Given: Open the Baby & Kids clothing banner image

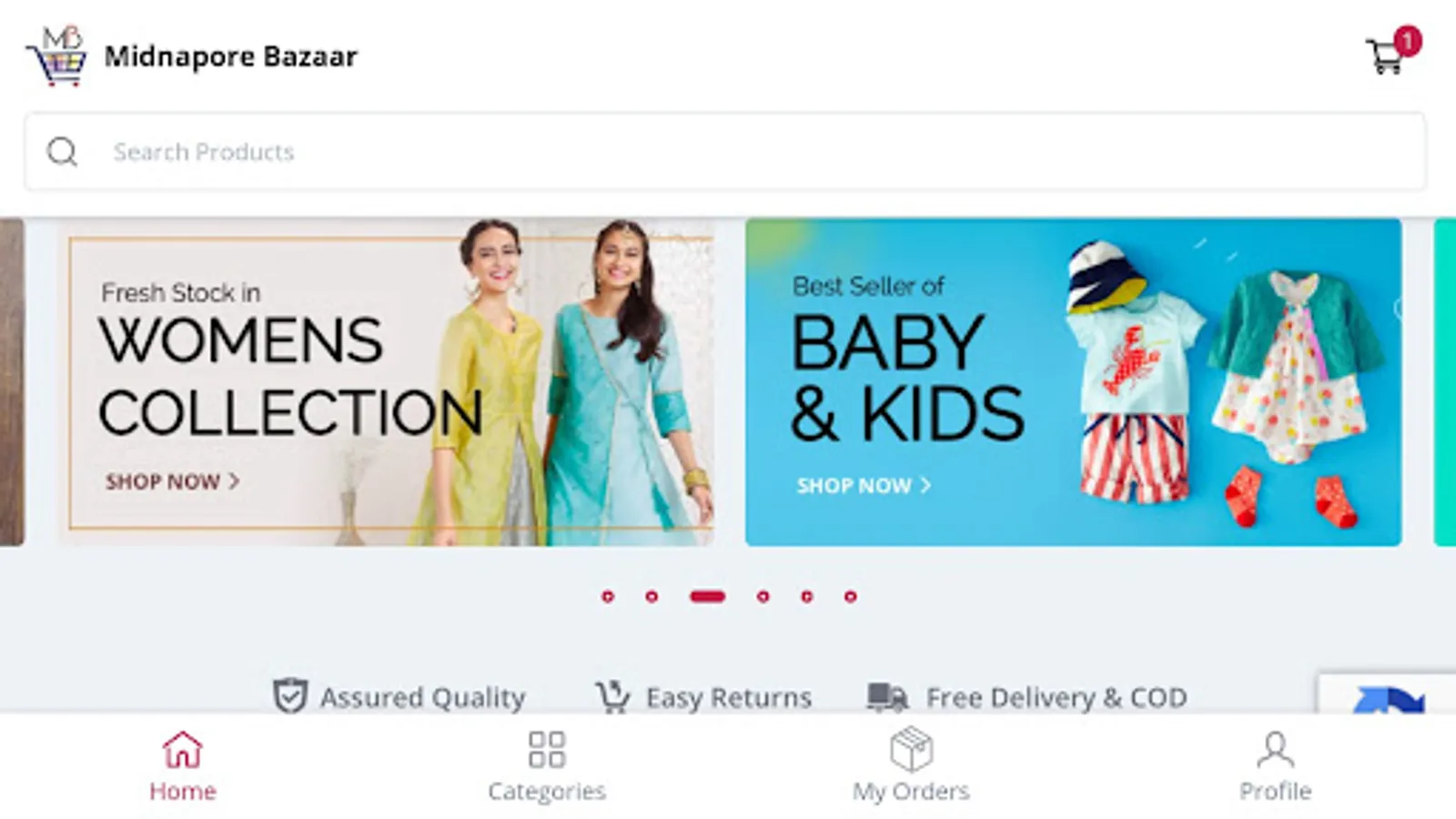Looking at the screenshot, I should coord(1073,382).
